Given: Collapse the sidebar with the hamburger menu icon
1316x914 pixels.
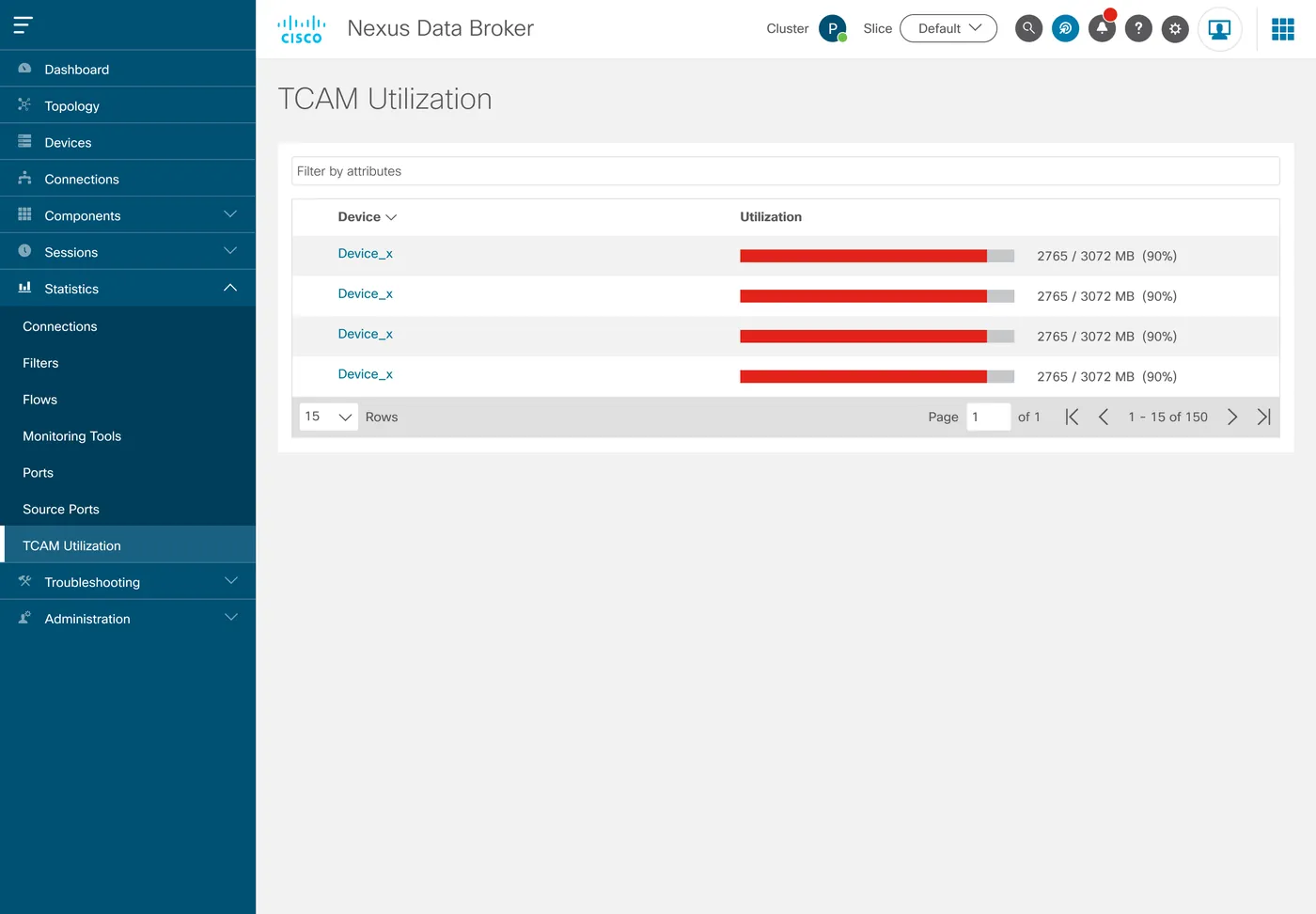Looking at the screenshot, I should click(x=23, y=25).
